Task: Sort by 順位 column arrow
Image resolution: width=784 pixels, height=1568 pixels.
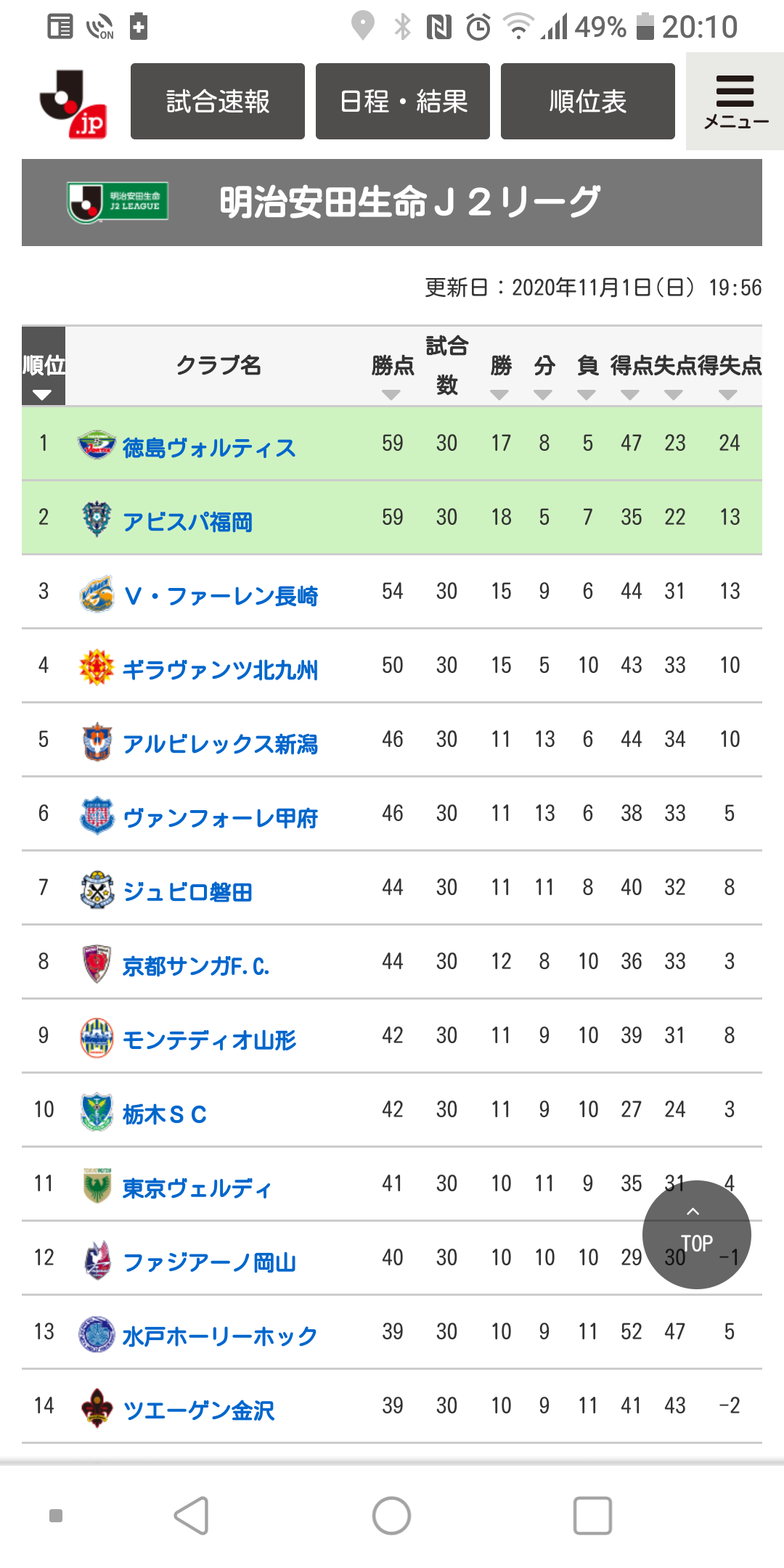Action: 42,395
